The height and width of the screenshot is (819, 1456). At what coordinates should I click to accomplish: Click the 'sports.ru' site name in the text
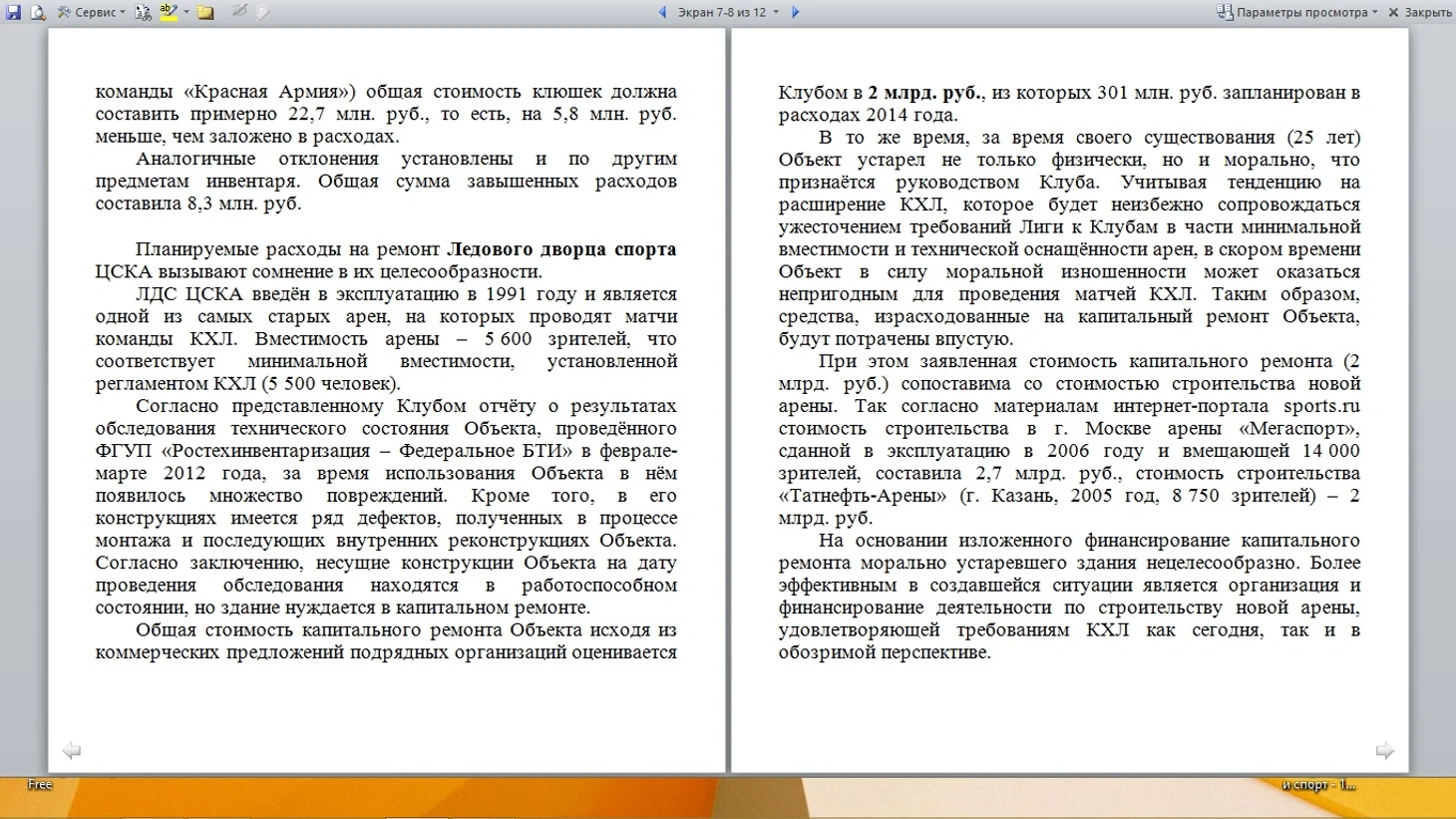click(1321, 406)
